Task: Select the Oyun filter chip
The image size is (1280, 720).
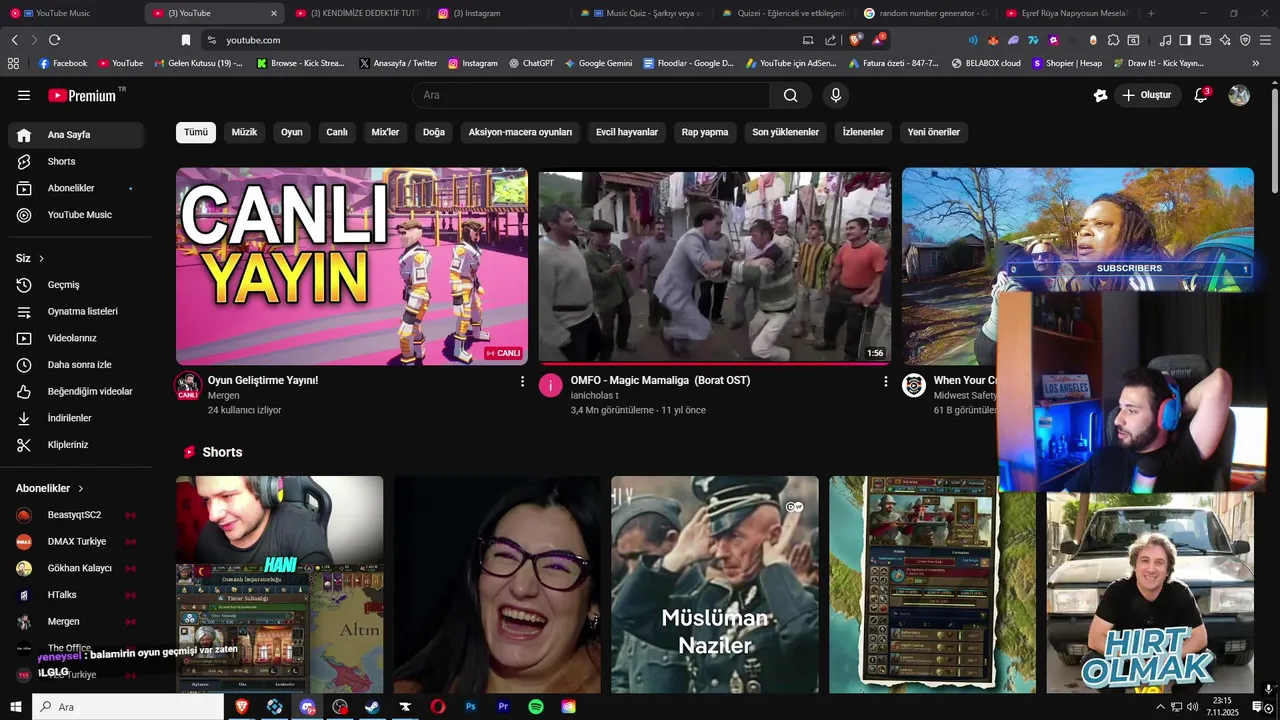Action: [x=291, y=132]
